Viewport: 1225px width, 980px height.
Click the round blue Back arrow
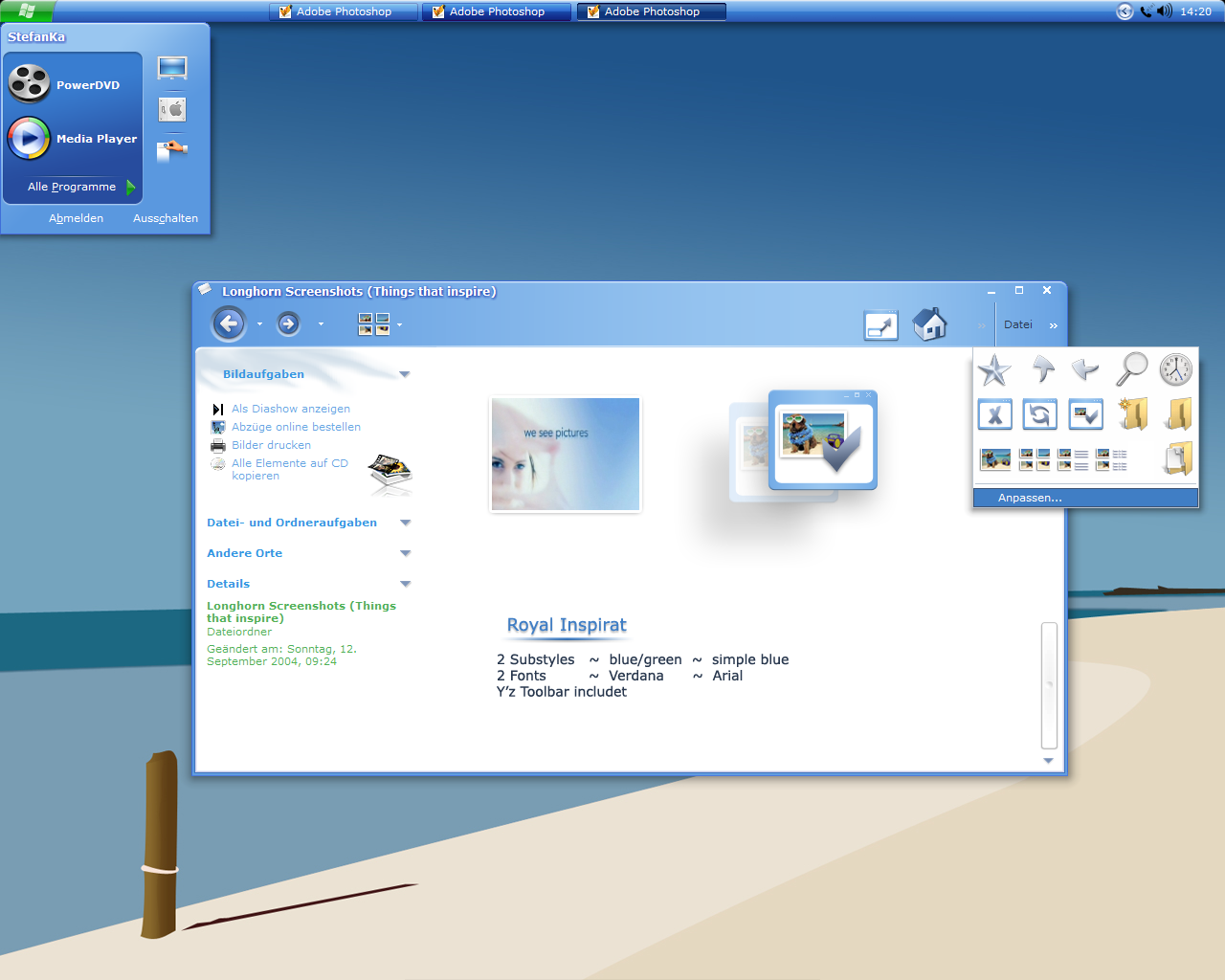(229, 324)
